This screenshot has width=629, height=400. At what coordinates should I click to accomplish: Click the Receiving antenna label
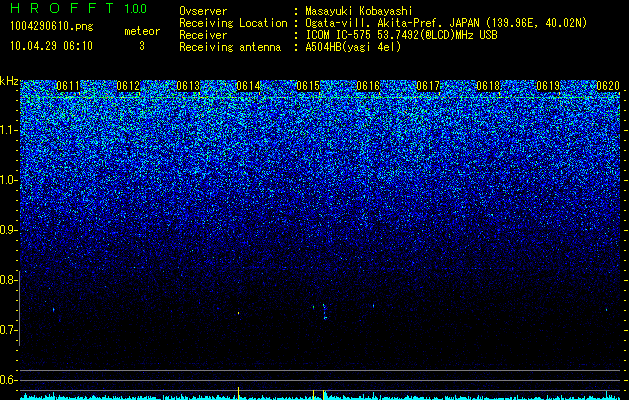point(230,47)
